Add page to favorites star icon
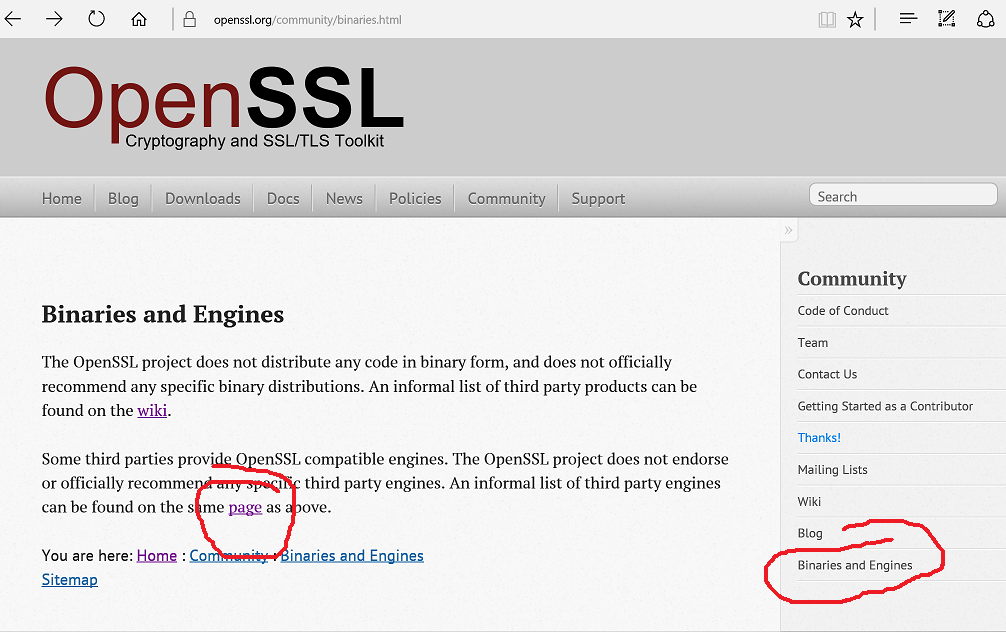 click(855, 19)
